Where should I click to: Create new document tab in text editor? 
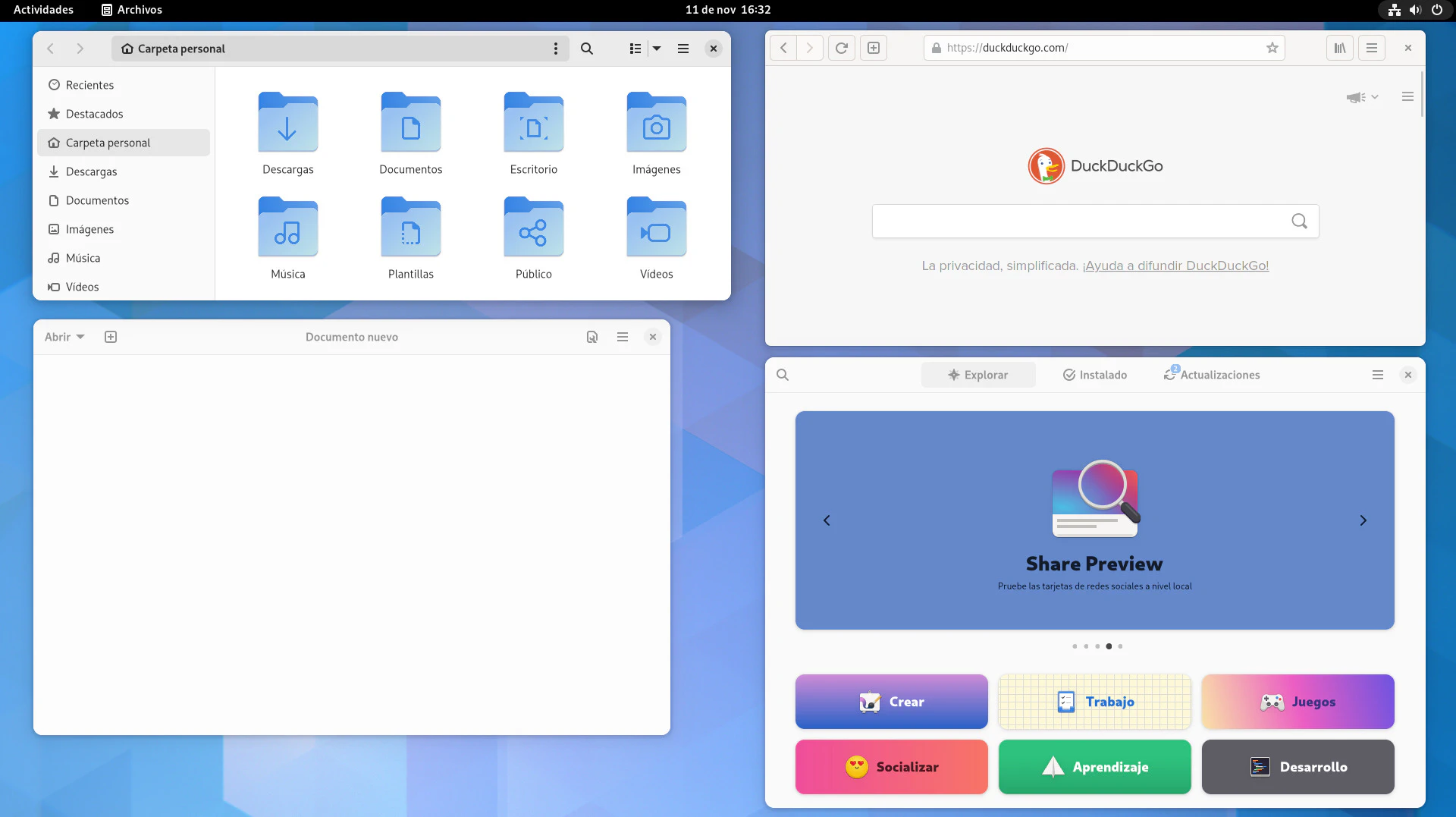click(x=111, y=337)
